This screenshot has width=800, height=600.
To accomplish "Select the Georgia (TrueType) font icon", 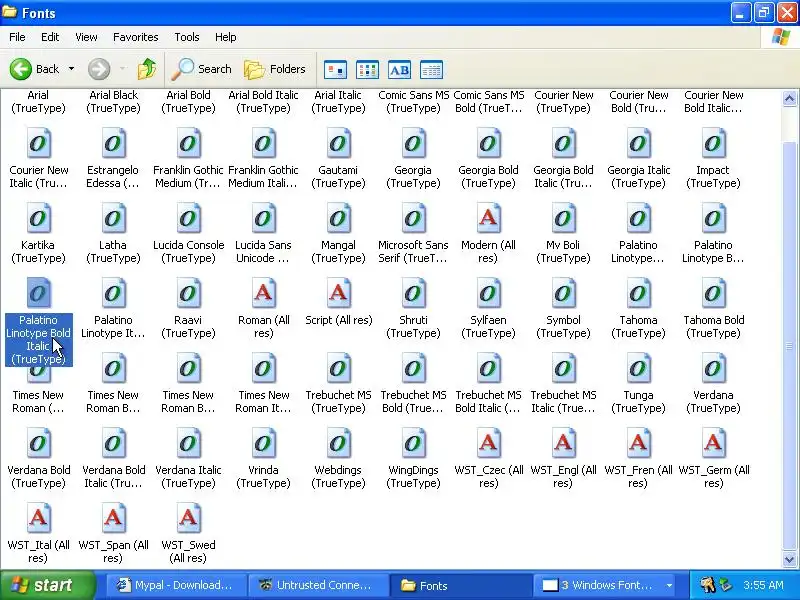I will (x=413, y=143).
